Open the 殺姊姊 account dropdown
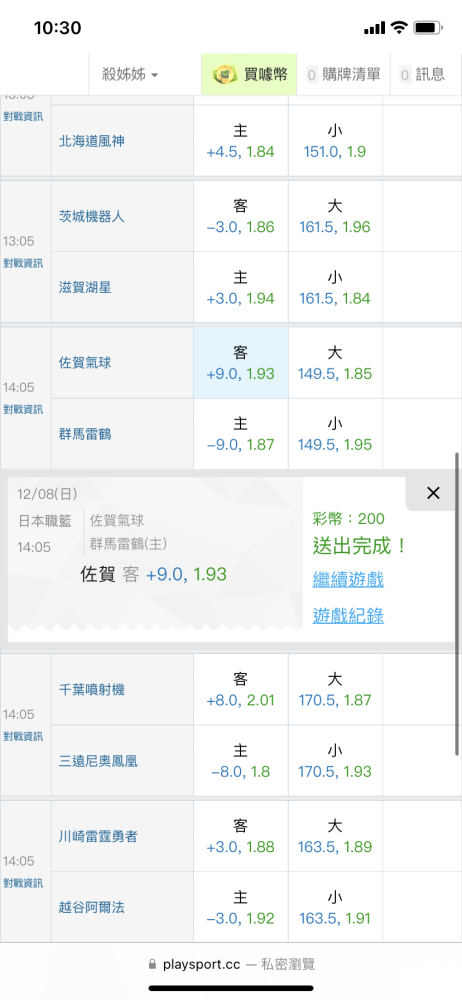The height and width of the screenshot is (1000, 462). pos(130,75)
